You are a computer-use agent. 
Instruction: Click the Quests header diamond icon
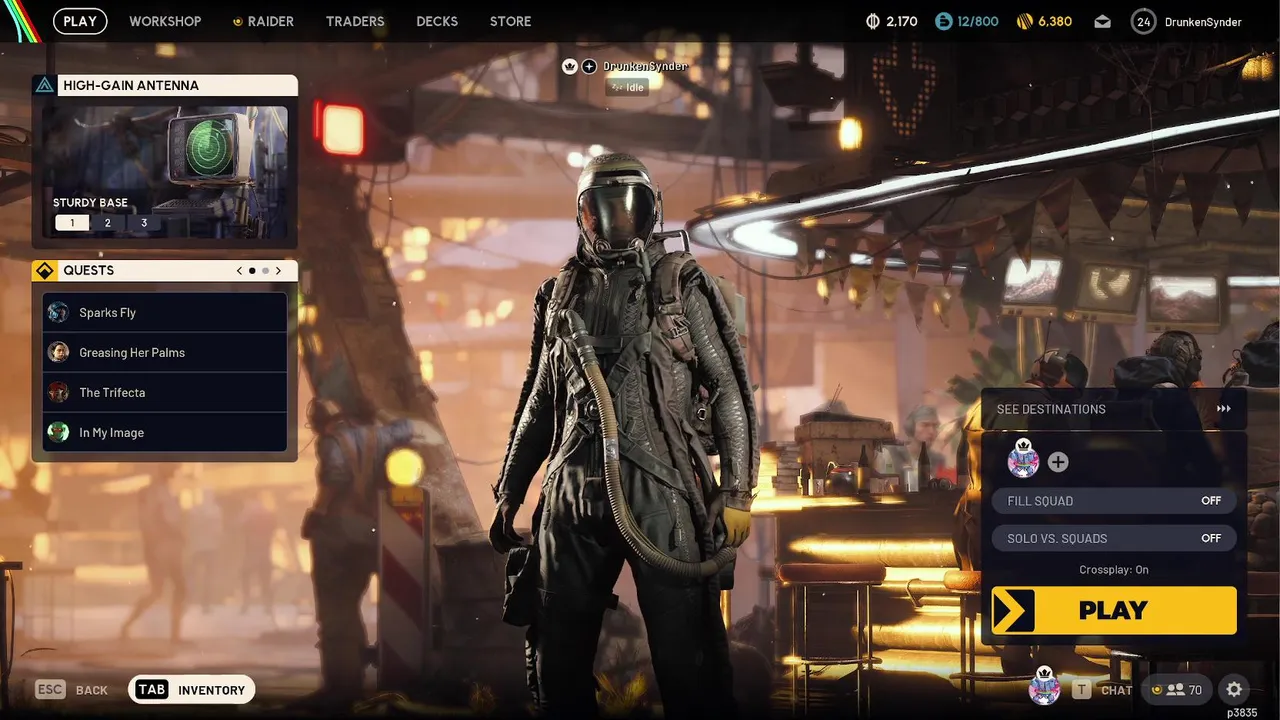pos(44,270)
